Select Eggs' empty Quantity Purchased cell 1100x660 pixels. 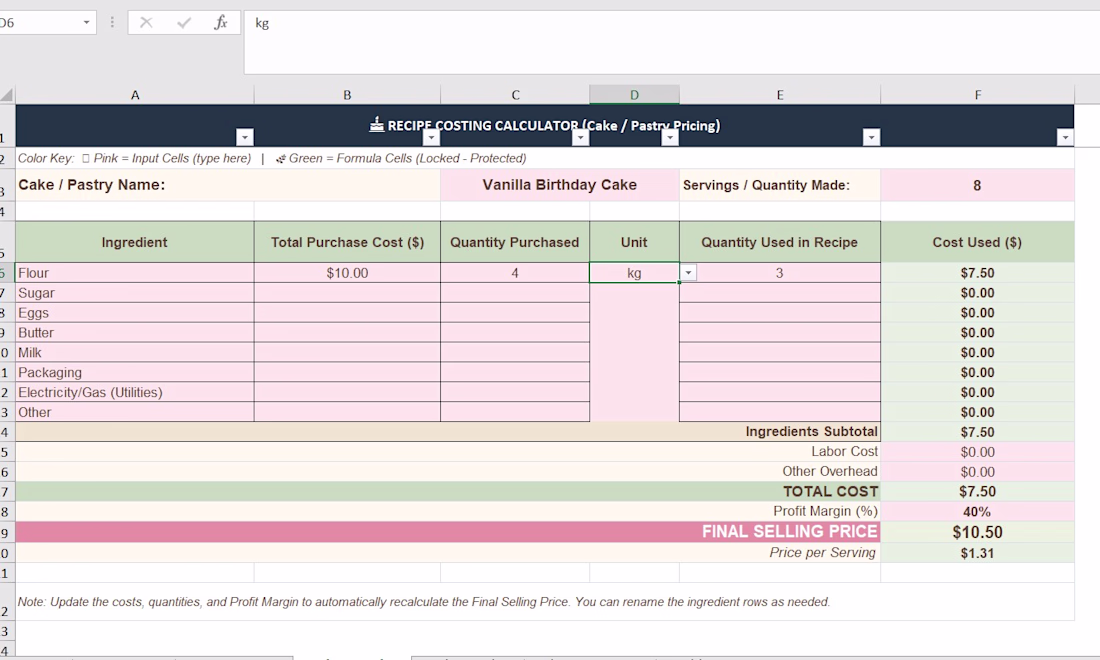click(x=515, y=313)
